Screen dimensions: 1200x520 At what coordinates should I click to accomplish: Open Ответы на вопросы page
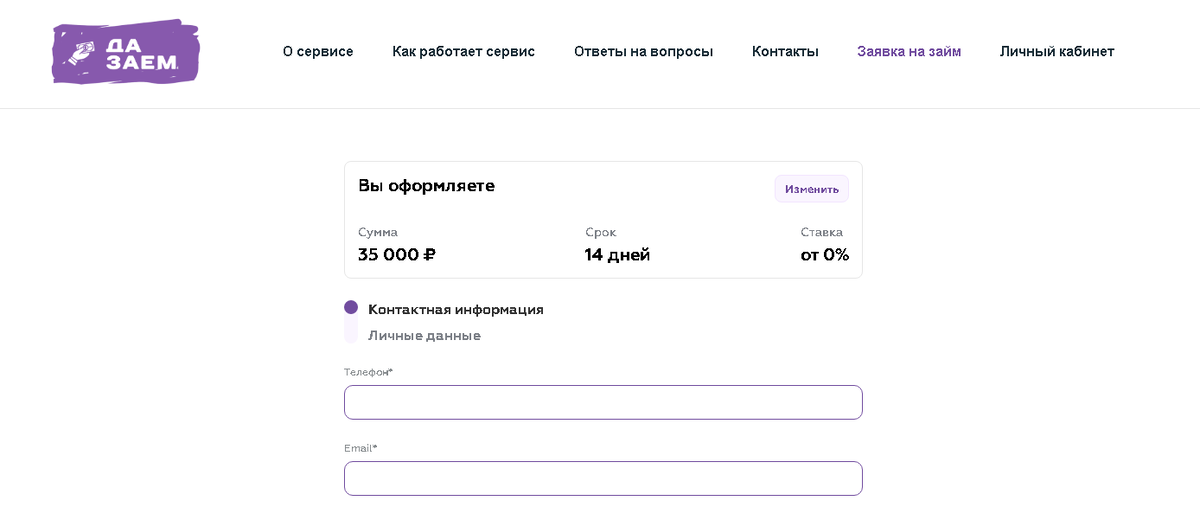coord(643,51)
